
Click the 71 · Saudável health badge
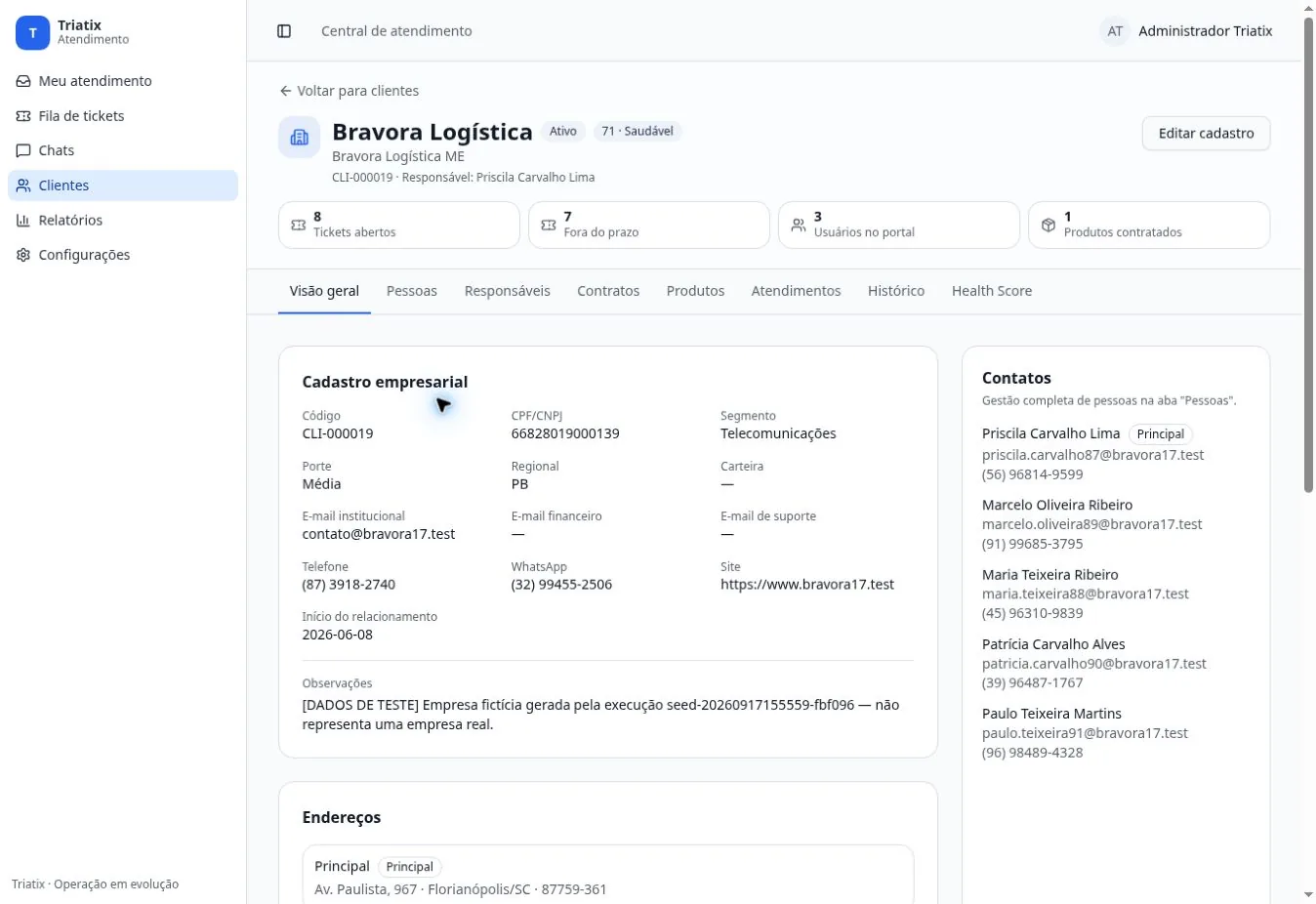click(637, 131)
